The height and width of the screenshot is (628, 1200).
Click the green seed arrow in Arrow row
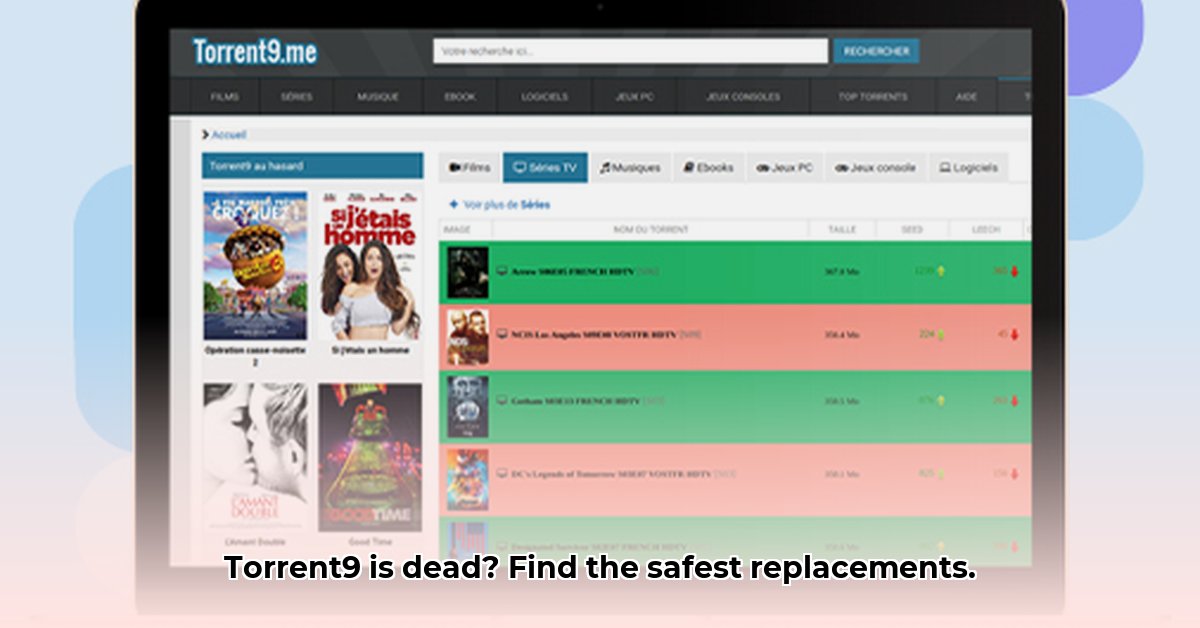[x=940, y=271]
